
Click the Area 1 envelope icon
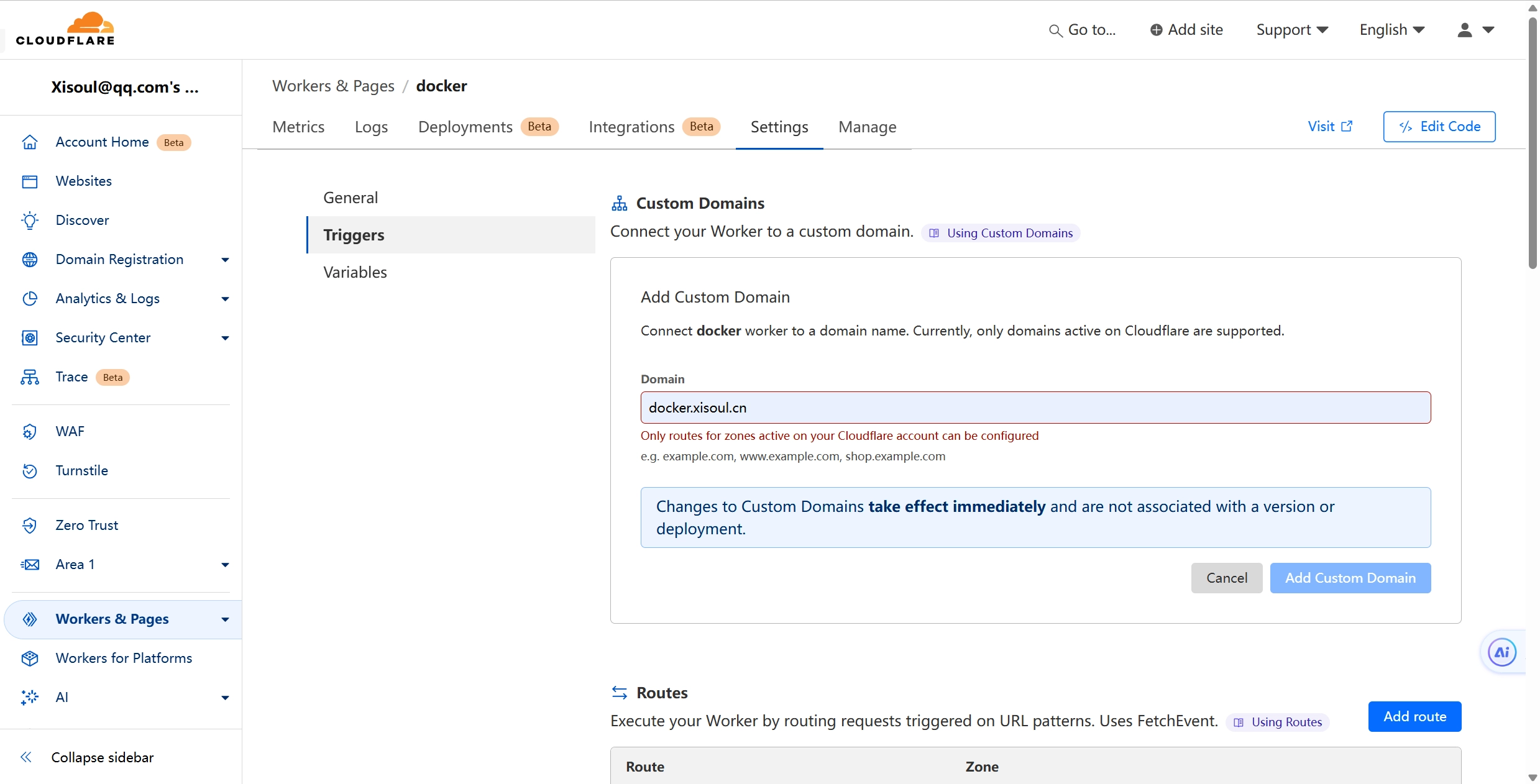[x=30, y=565]
